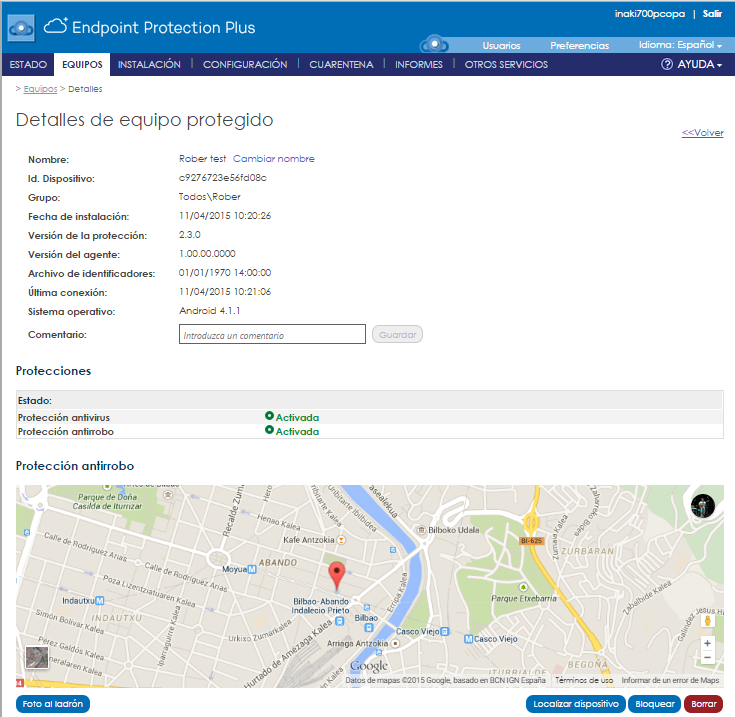Click installation date 11/04/2015 10:20:26
This screenshot has height=717, width=735.
[225, 216]
